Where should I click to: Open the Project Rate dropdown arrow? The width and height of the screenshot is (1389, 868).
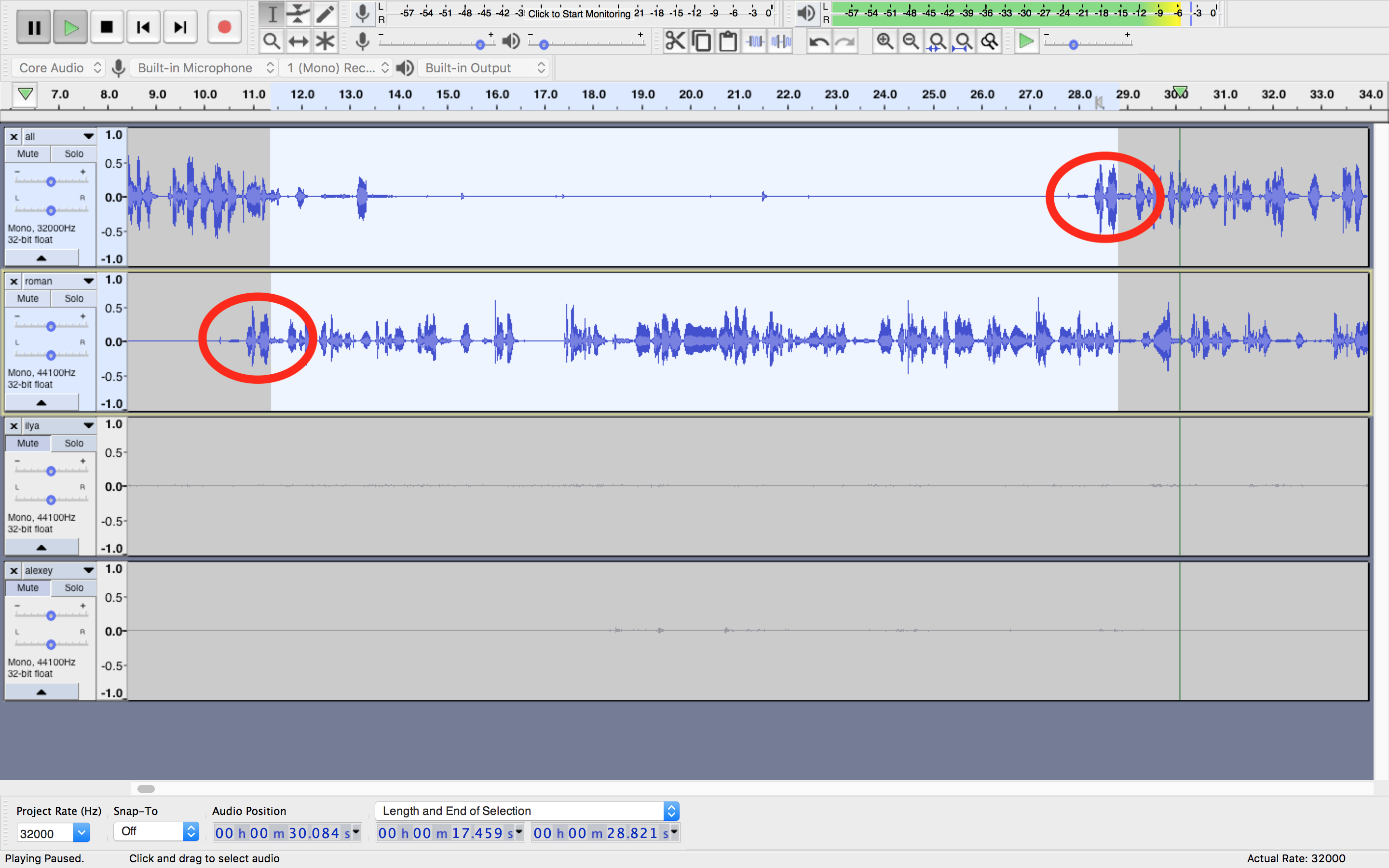(82, 832)
